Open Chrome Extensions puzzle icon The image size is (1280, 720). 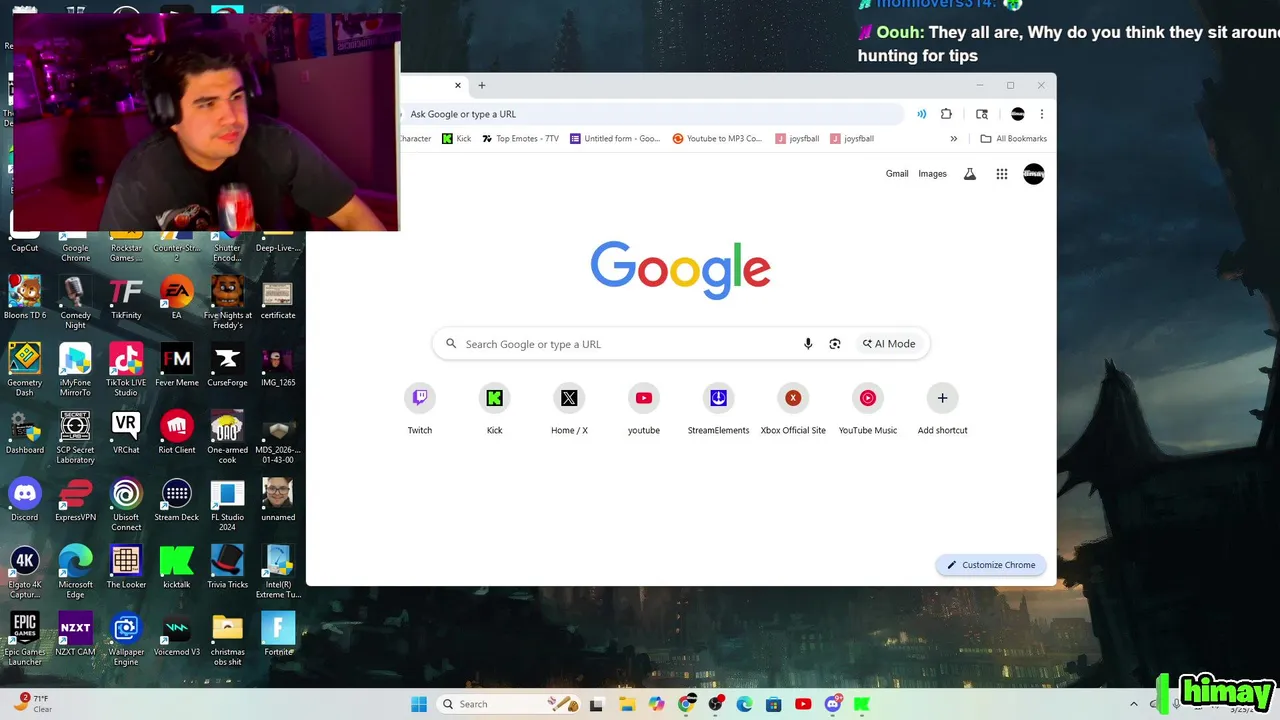pyautogui.click(x=946, y=114)
